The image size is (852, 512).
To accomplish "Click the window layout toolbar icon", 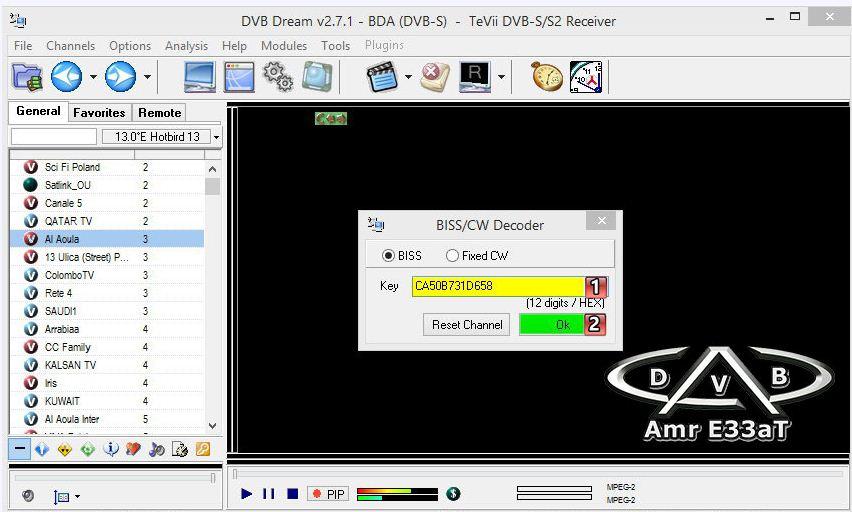I will tap(239, 77).
